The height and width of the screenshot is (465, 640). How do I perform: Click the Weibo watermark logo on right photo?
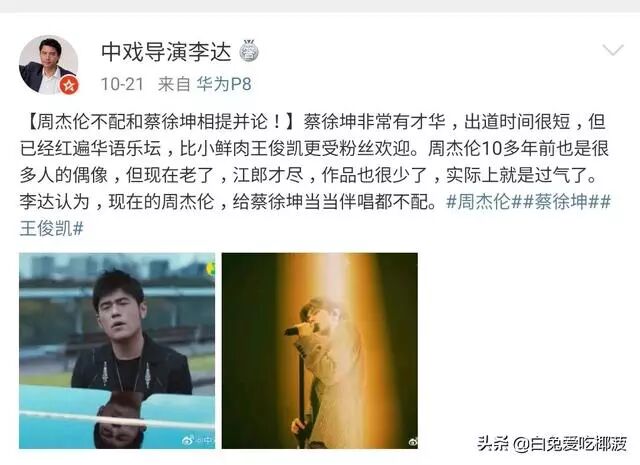coord(413,442)
